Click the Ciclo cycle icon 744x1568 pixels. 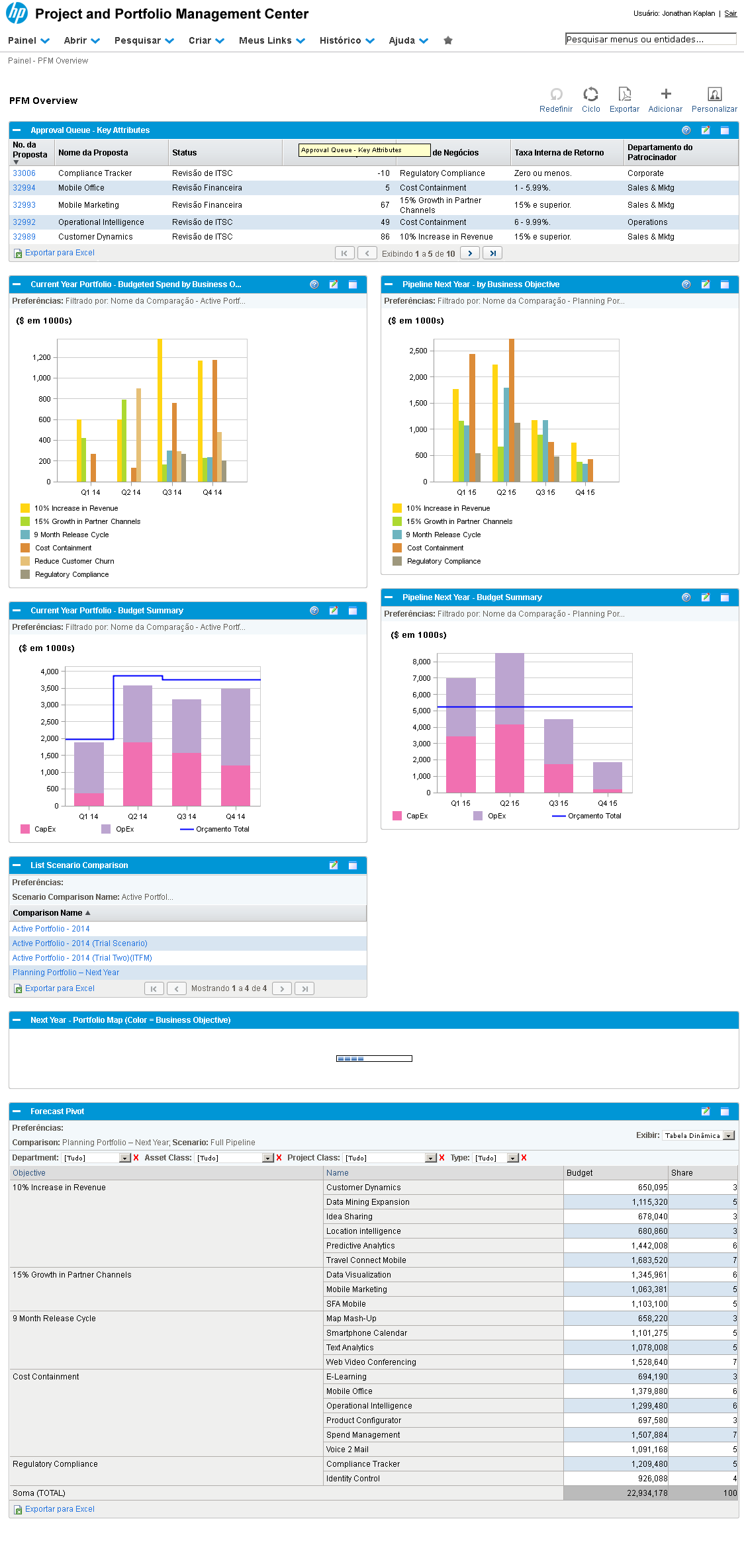(x=590, y=95)
